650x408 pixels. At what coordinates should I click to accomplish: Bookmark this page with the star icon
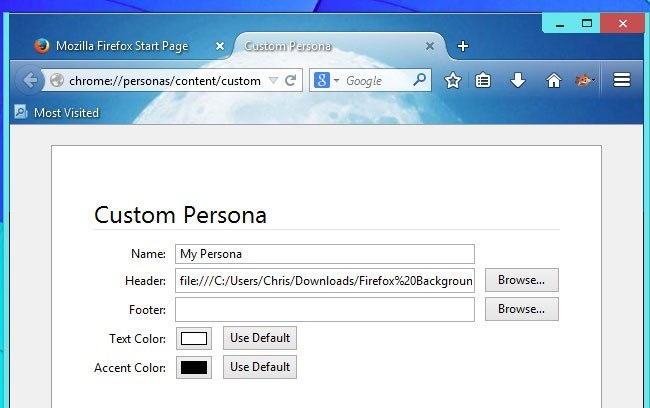point(453,80)
